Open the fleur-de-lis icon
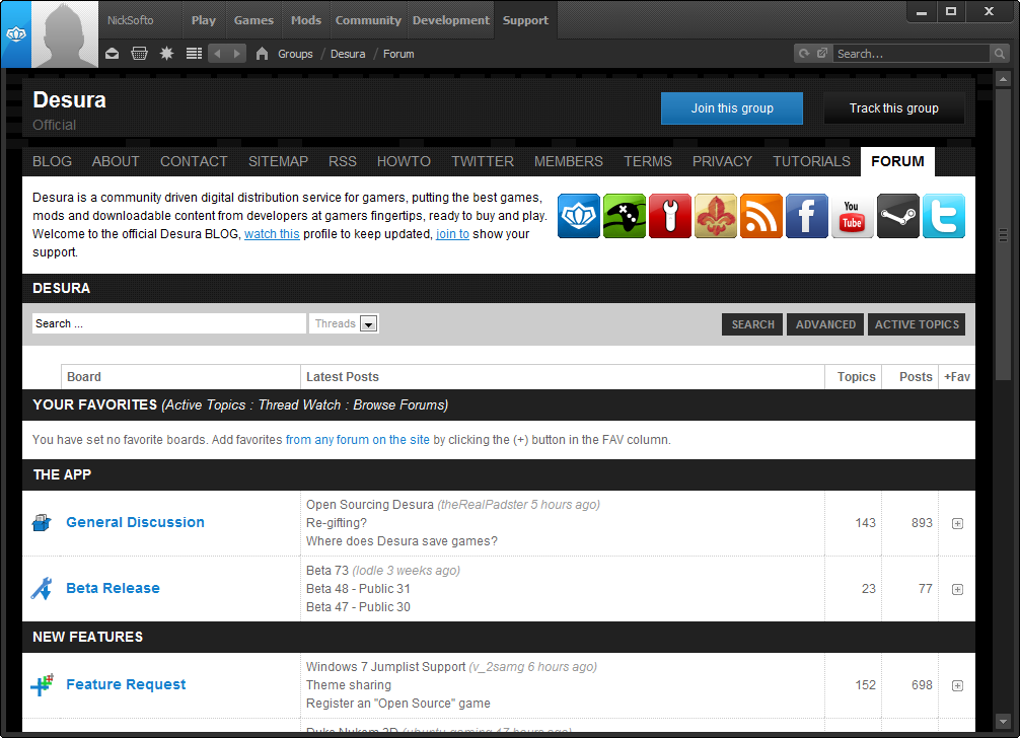 pos(716,216)
